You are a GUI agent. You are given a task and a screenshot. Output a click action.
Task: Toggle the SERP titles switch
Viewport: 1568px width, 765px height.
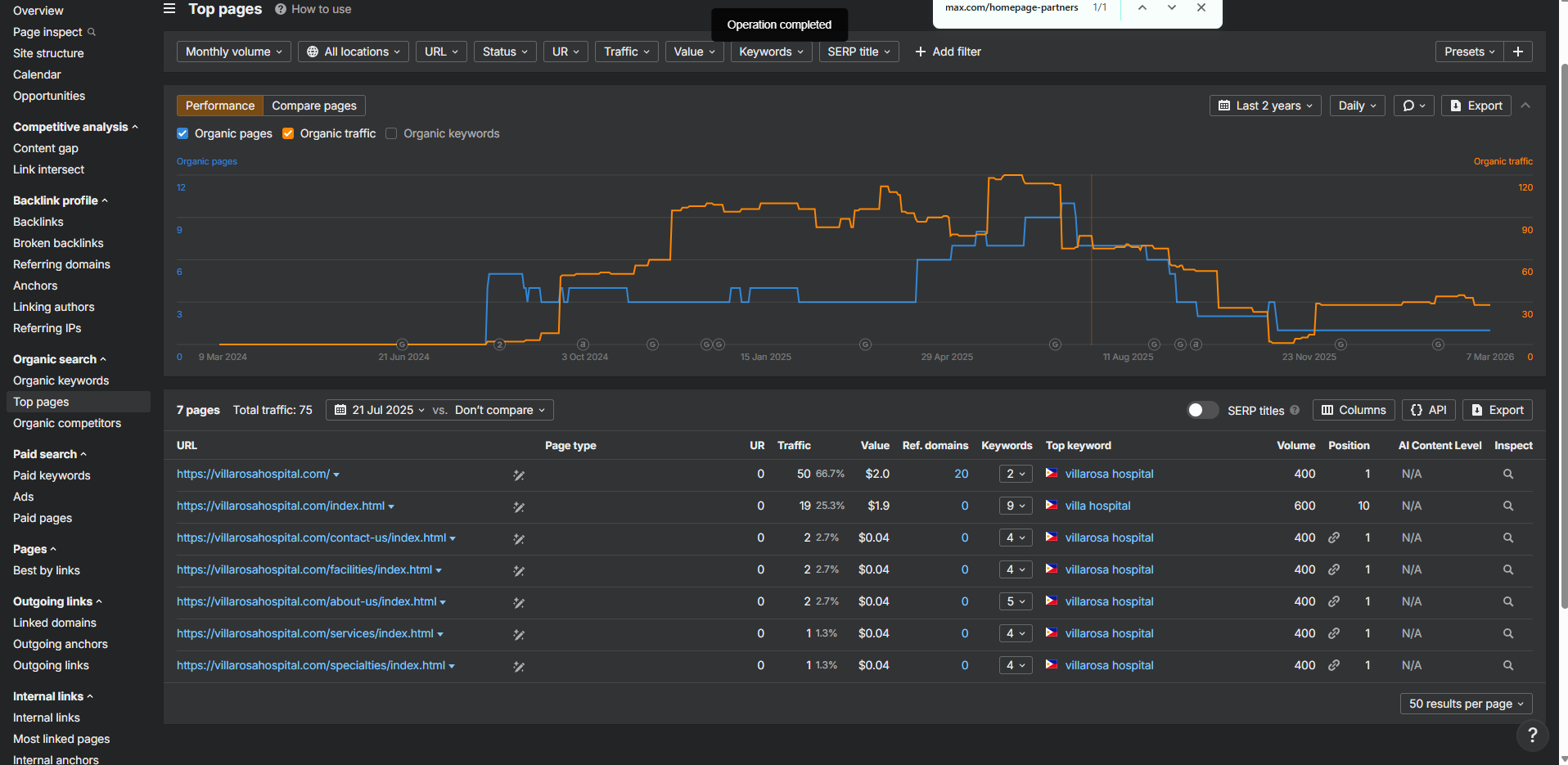[x=1203, y=410]
